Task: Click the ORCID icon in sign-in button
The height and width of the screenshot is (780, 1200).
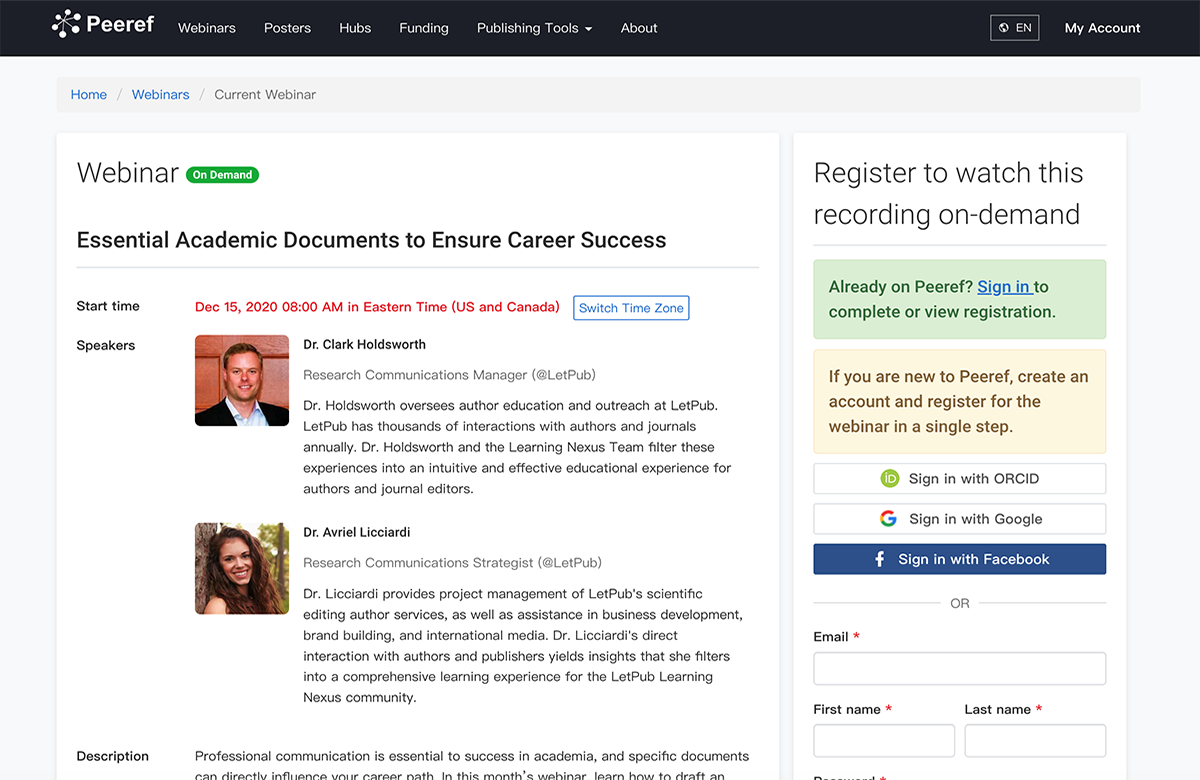Action: coord(889,479)
